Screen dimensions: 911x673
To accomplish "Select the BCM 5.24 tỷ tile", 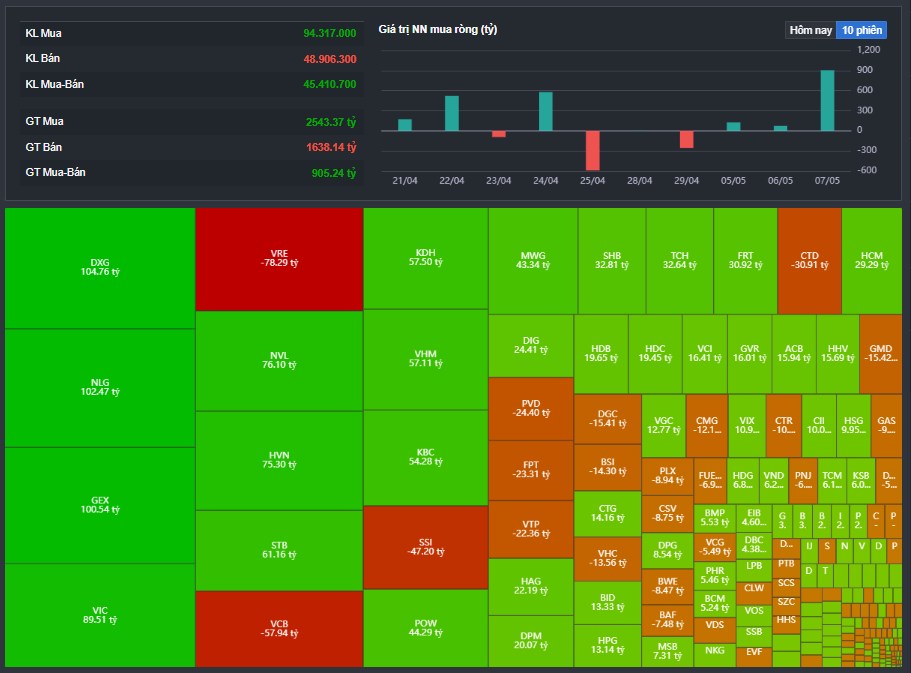I will click(x=715, y=603).
